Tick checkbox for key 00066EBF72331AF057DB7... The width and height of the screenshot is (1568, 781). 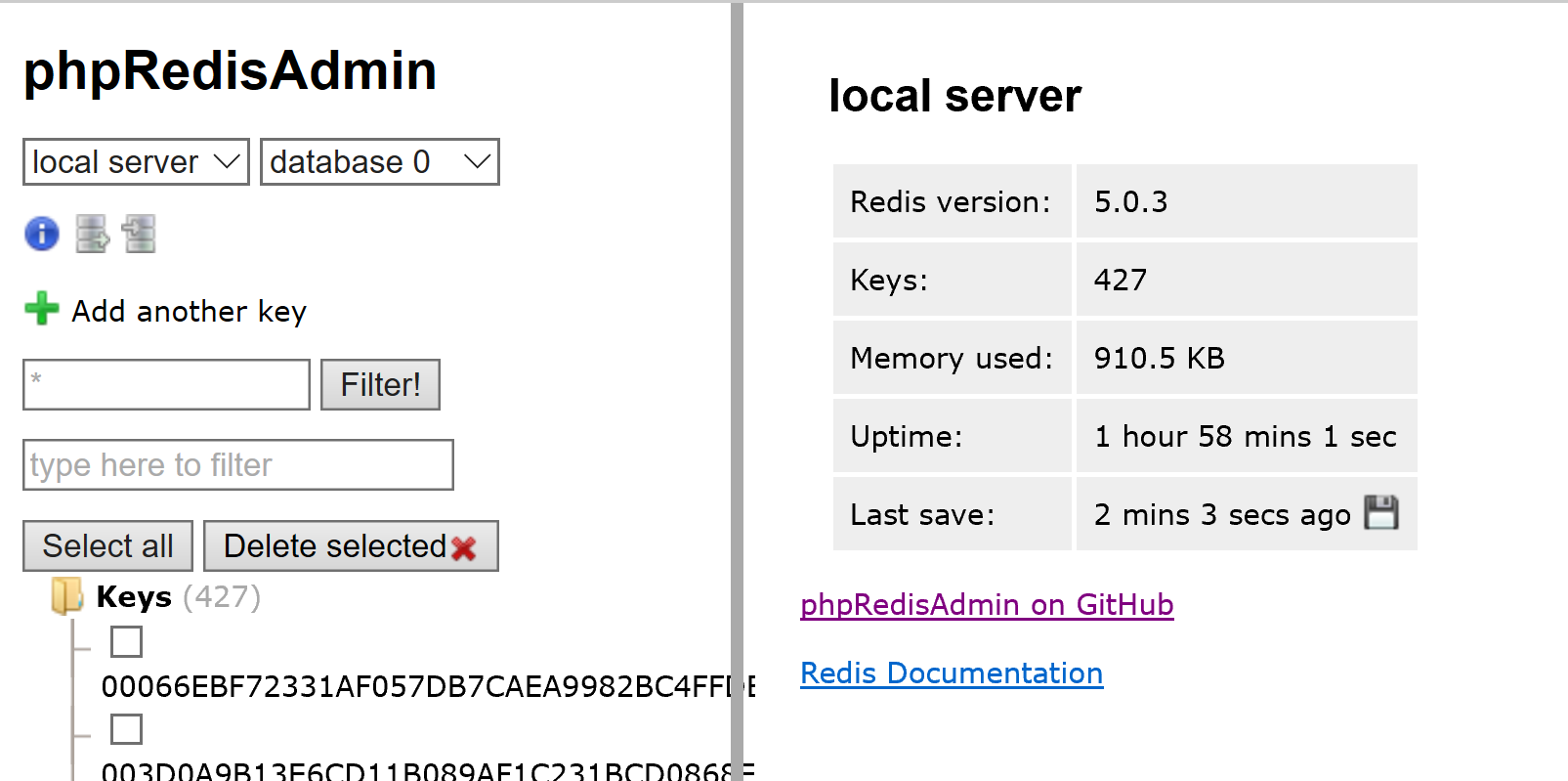(x=126, y=642)
